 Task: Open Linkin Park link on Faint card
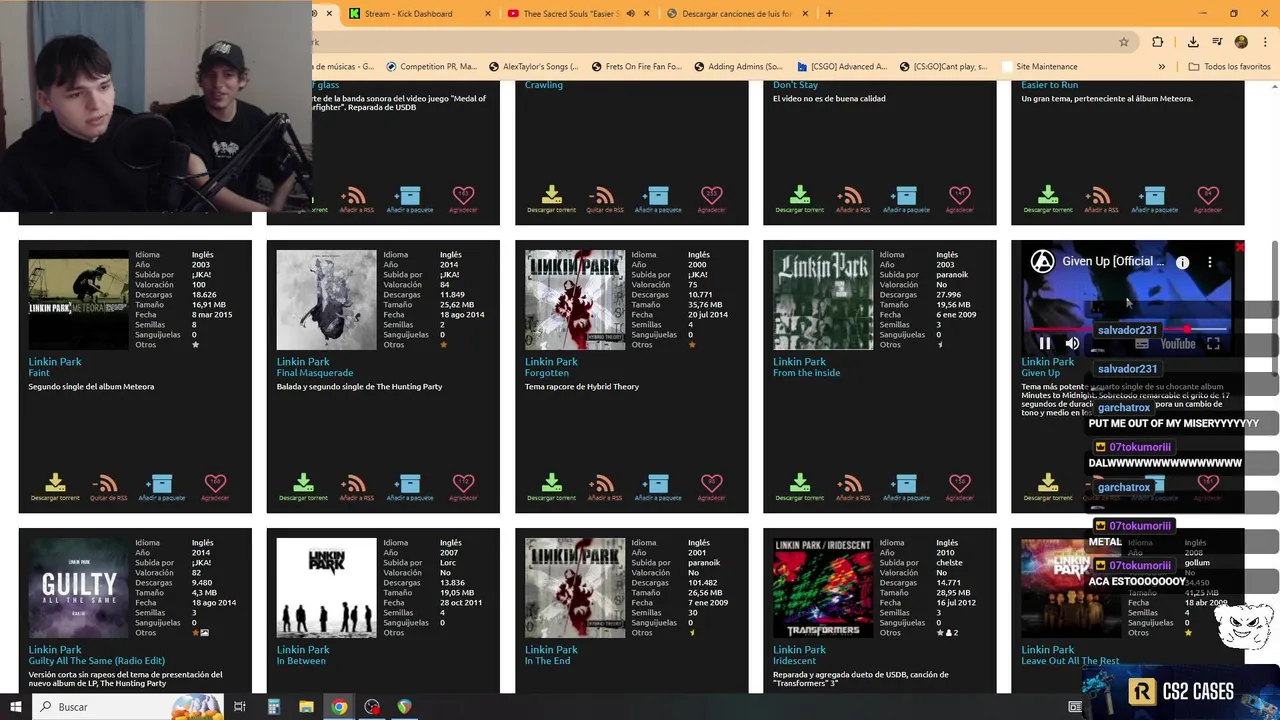pyautogui.click(x=55, y=362)
